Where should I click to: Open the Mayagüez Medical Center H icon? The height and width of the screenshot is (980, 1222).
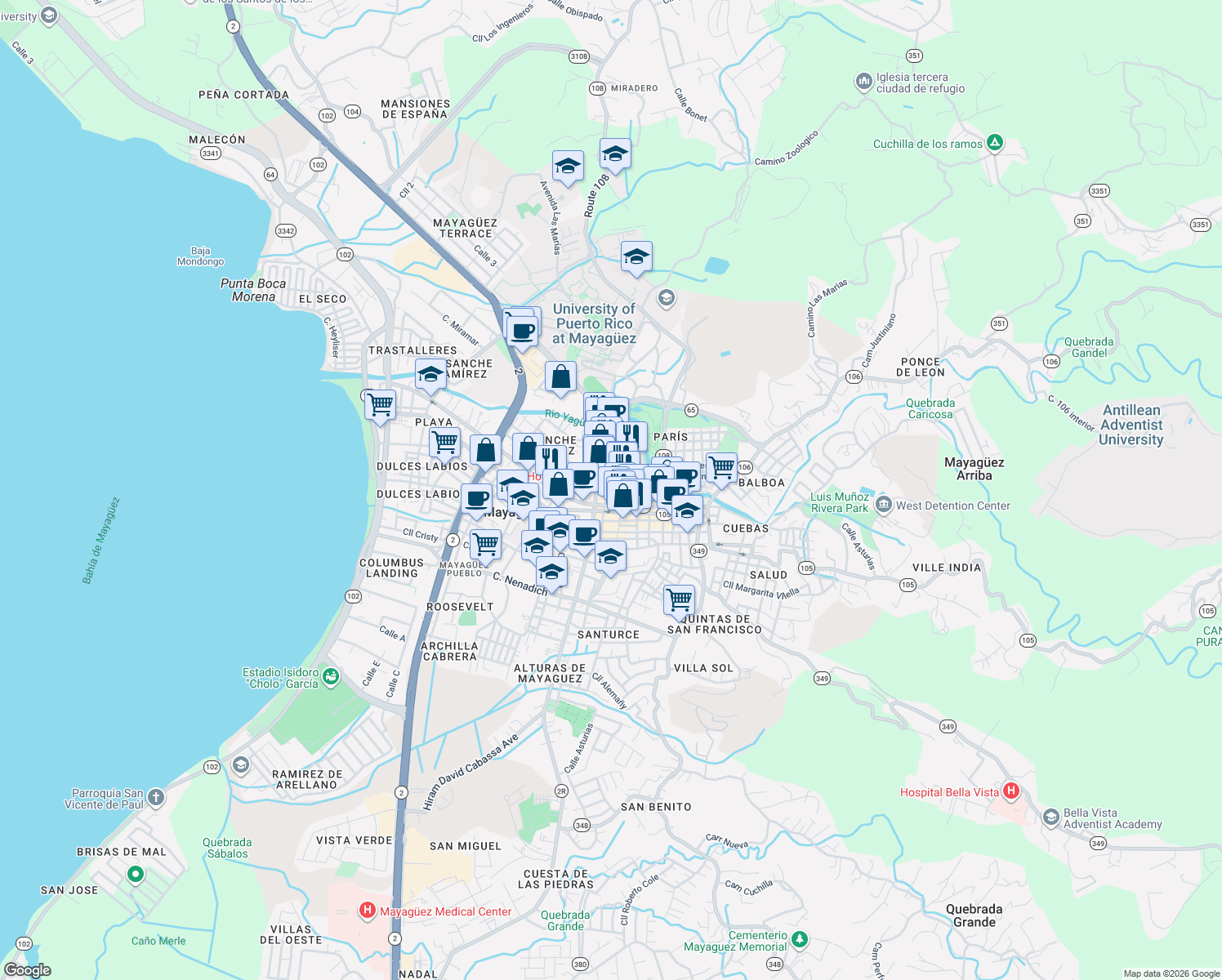(368, 910)
